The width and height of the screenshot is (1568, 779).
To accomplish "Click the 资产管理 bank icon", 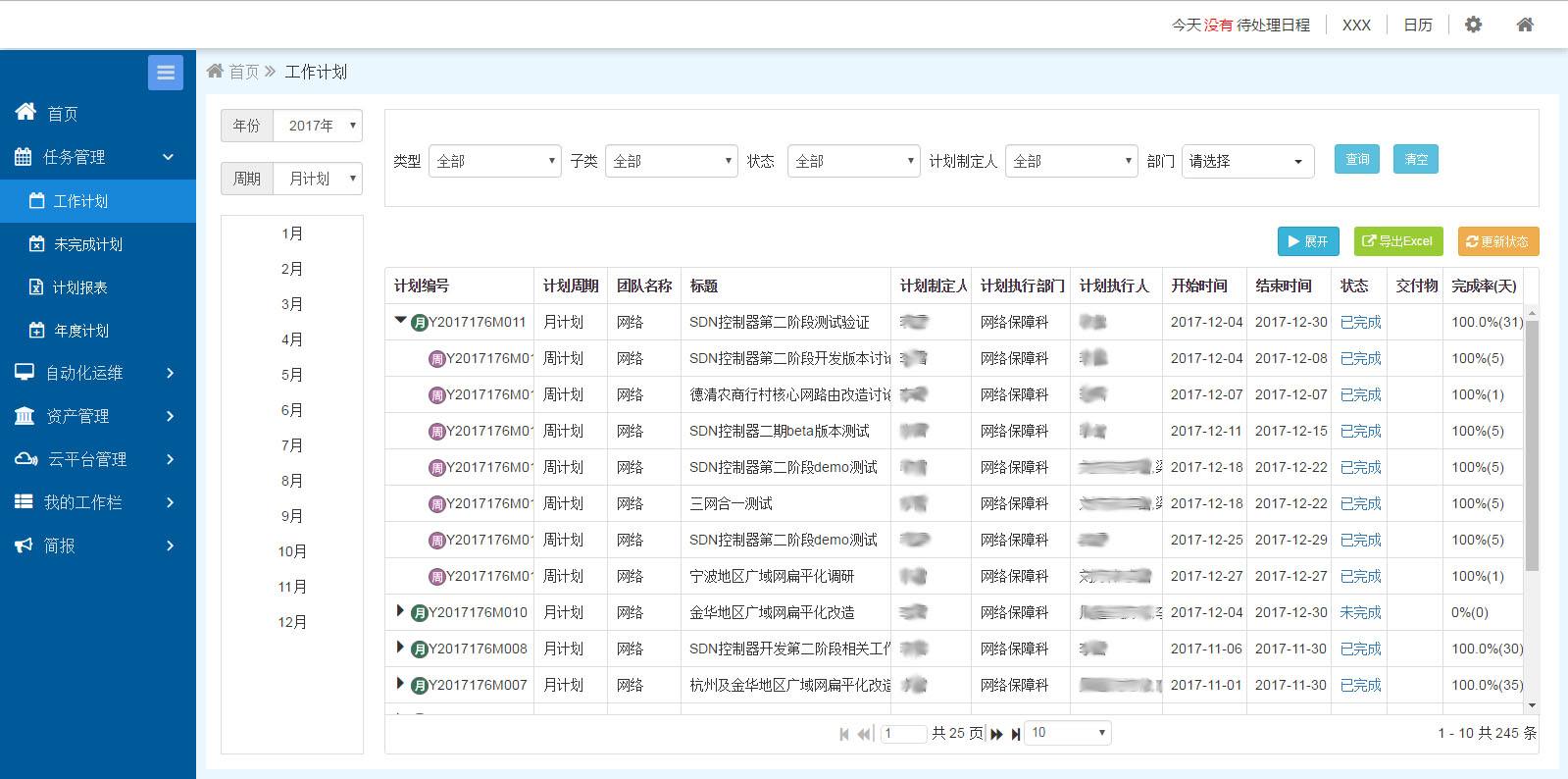I will (x=25, y=416).
